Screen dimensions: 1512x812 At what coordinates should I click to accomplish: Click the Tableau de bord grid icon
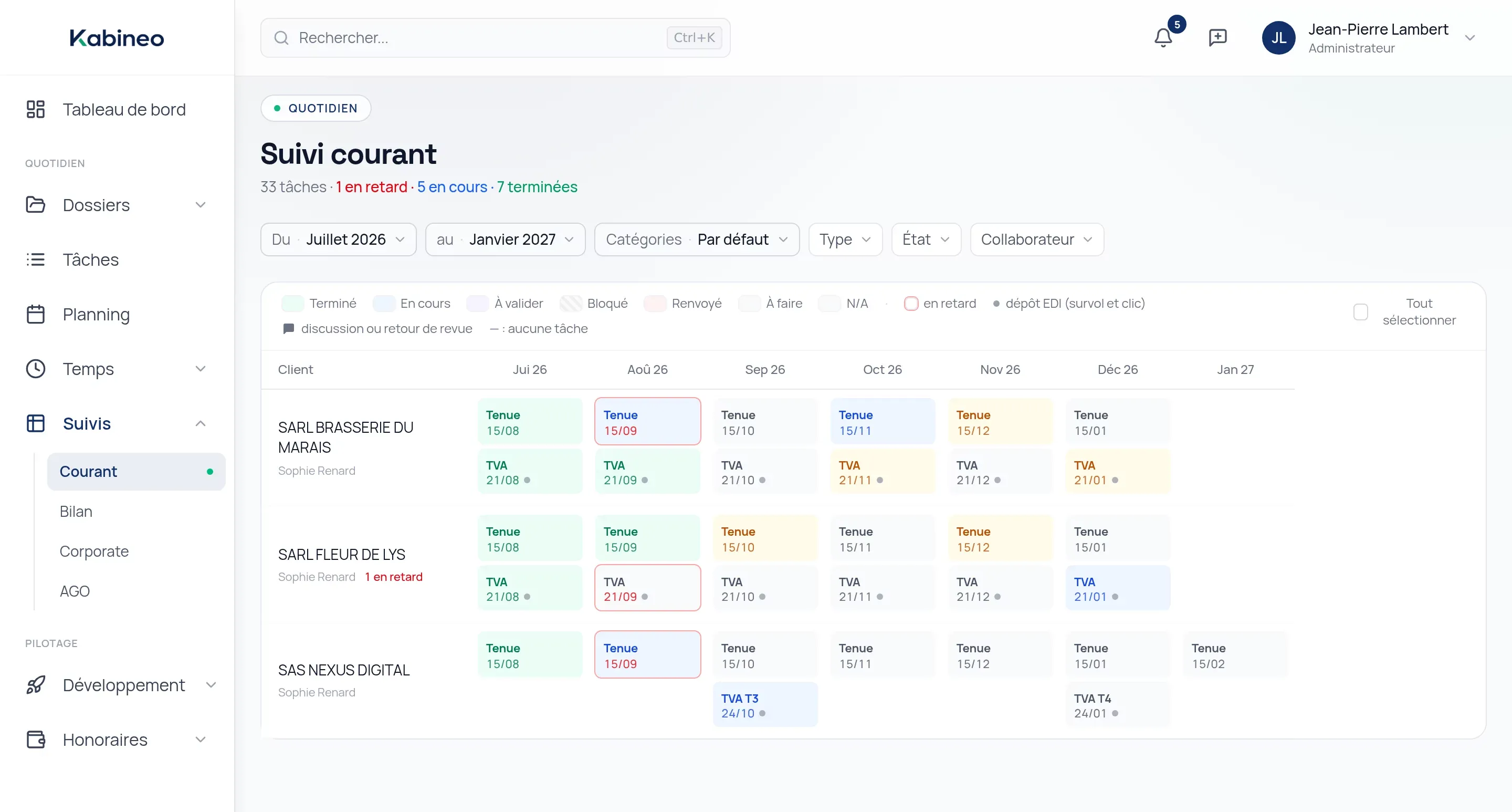click(35, 109)
